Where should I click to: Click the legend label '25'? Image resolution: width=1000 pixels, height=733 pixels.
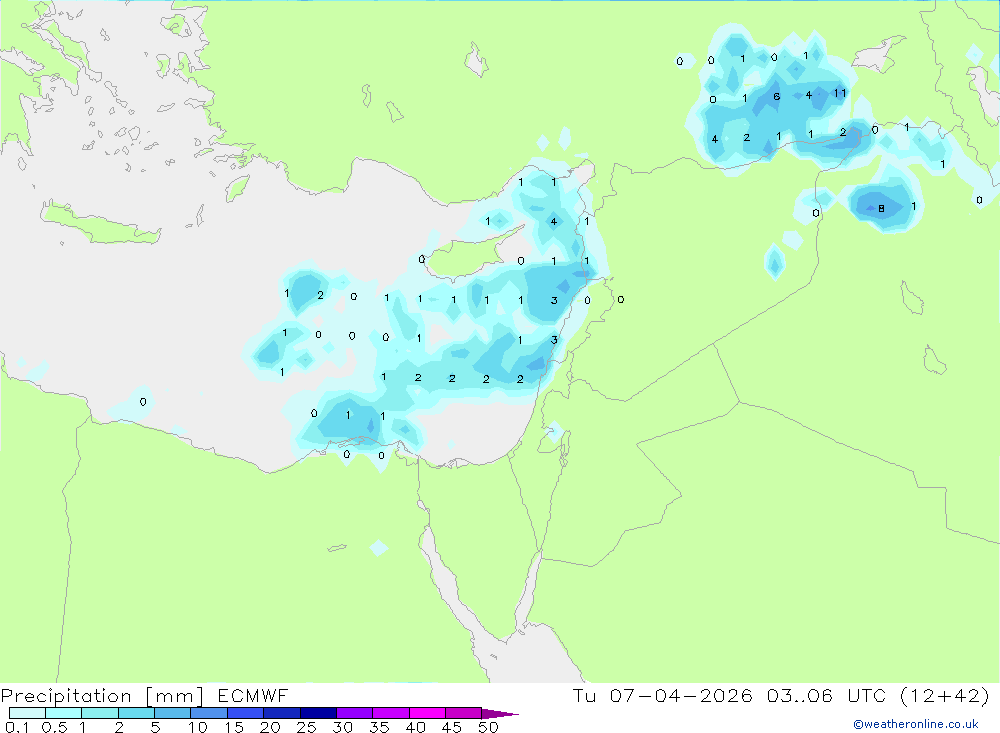click(306, 727)
